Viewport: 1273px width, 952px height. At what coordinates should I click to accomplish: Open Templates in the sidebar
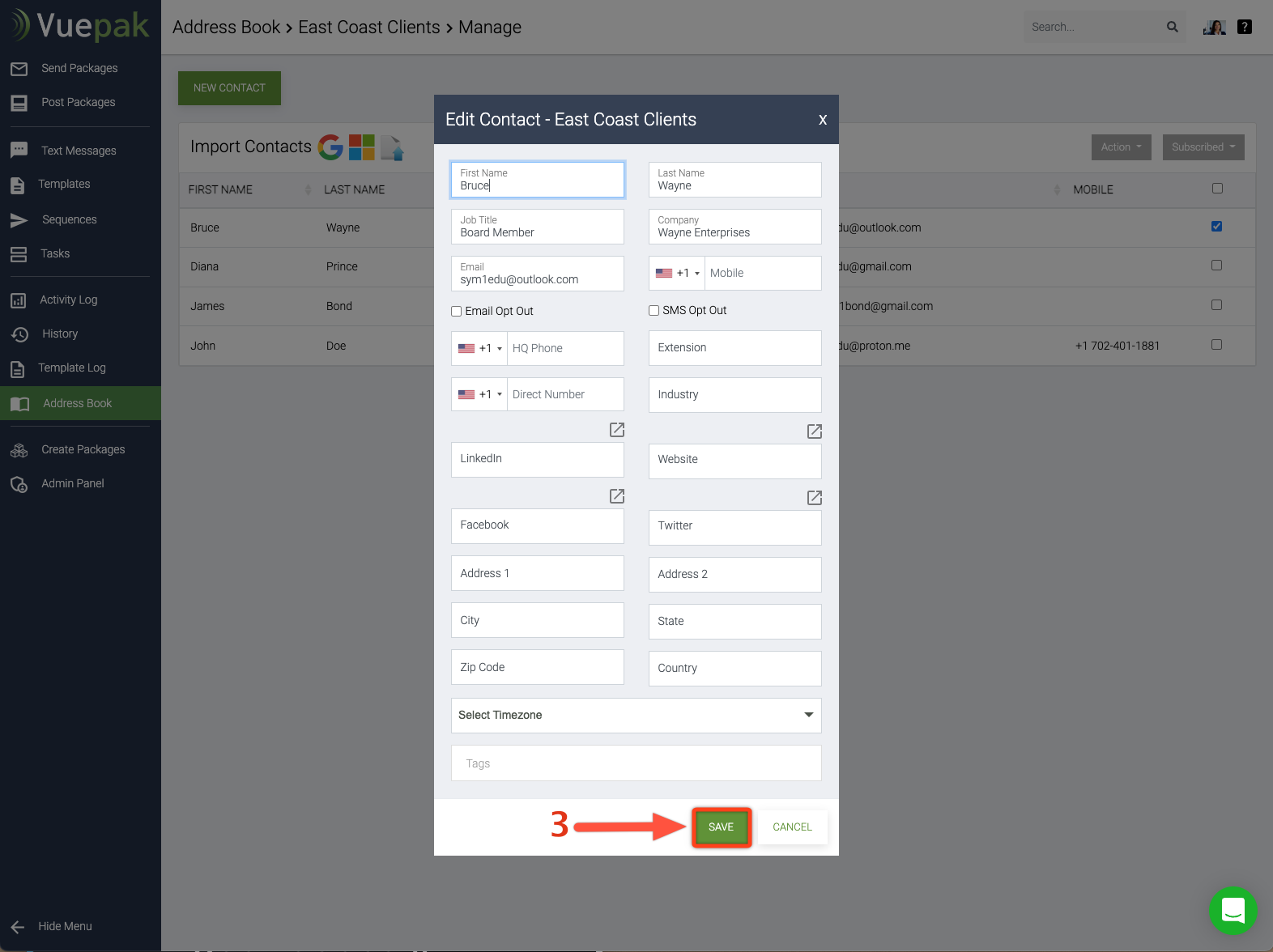coord(64,185)
